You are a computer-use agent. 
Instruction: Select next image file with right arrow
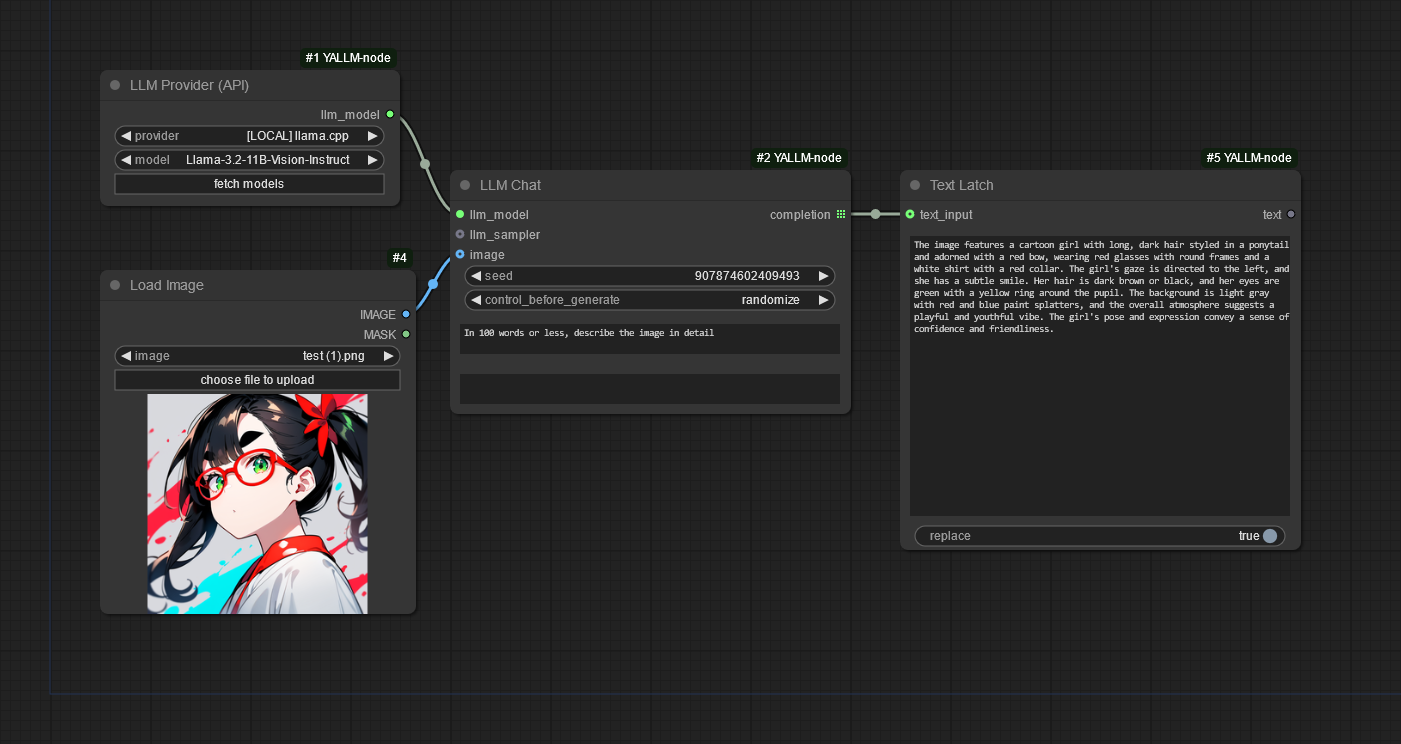[389, 356]
